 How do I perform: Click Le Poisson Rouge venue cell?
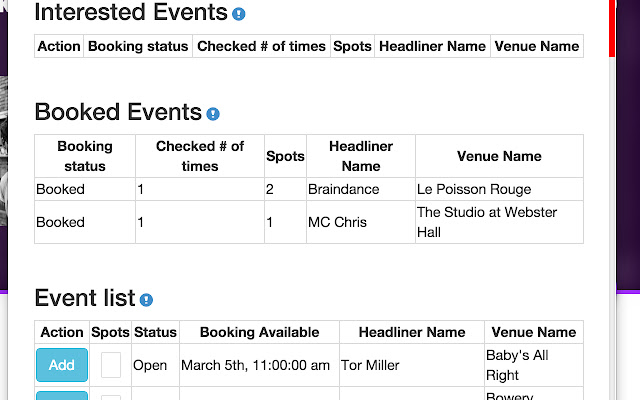[499, 189]
